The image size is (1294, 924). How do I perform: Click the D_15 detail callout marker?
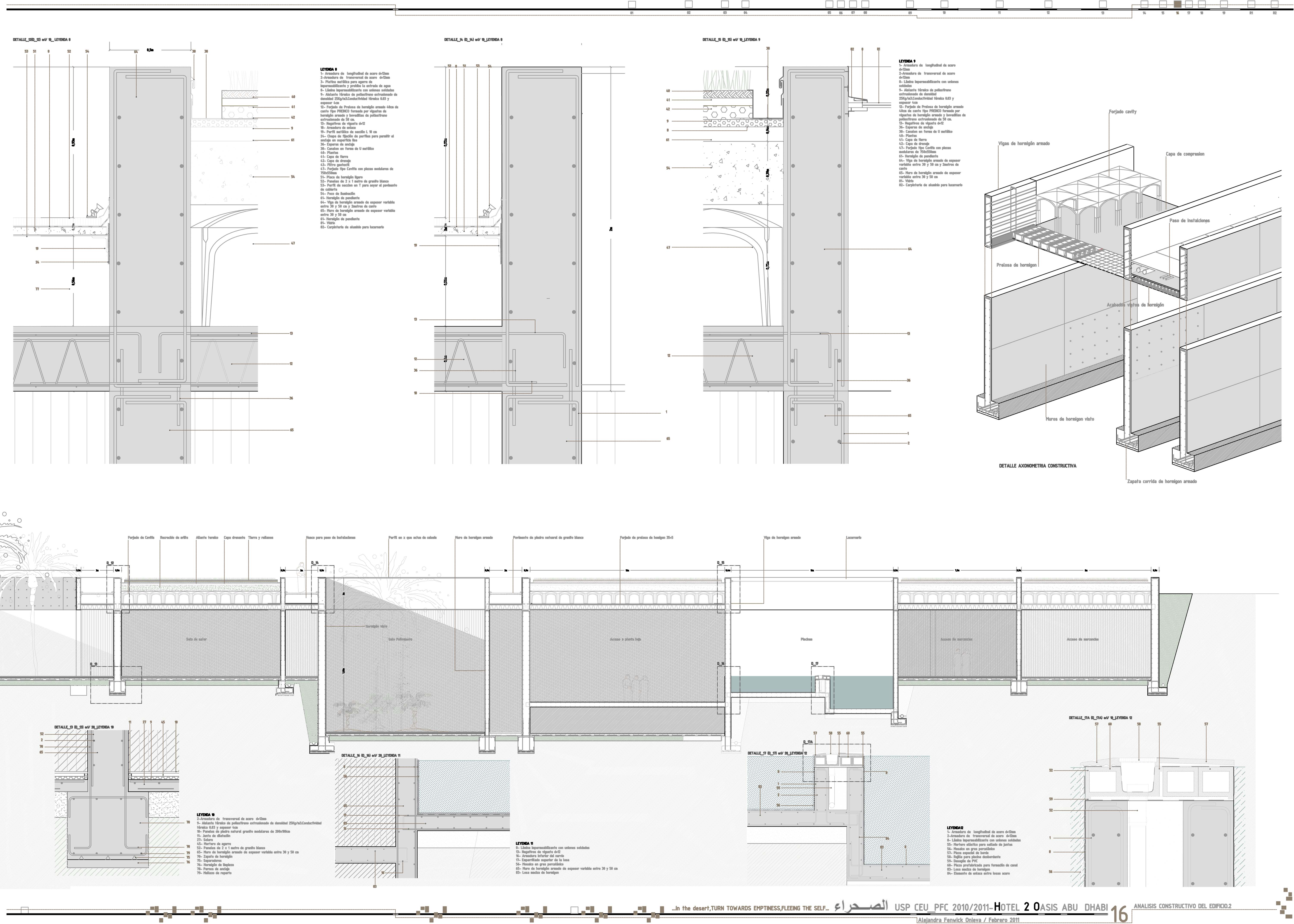[721, 563]
